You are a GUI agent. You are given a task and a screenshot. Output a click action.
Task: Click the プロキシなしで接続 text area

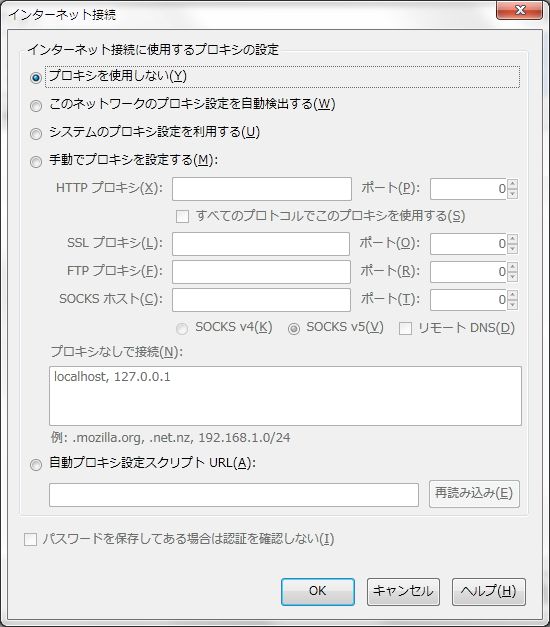click(x=285, y=396)
